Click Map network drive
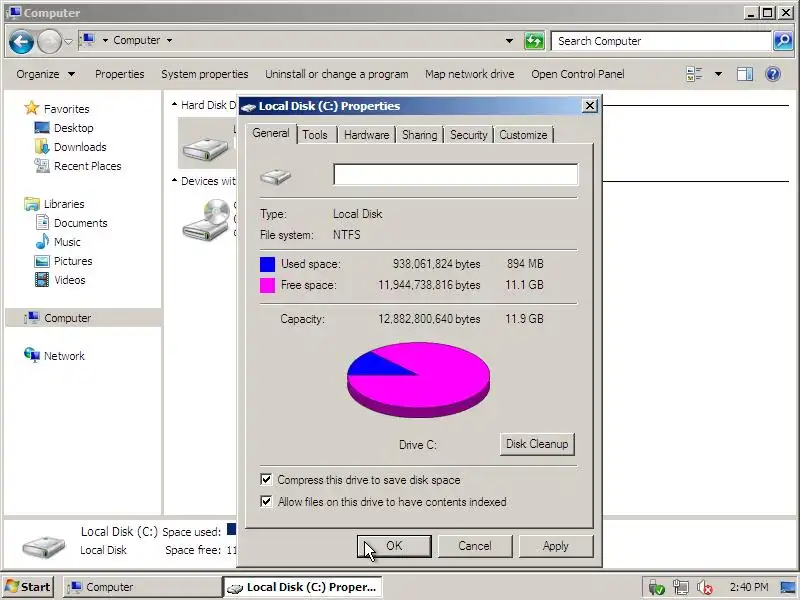Image resolution: width=800 pixels, height=600 pixels. point(469,74)
